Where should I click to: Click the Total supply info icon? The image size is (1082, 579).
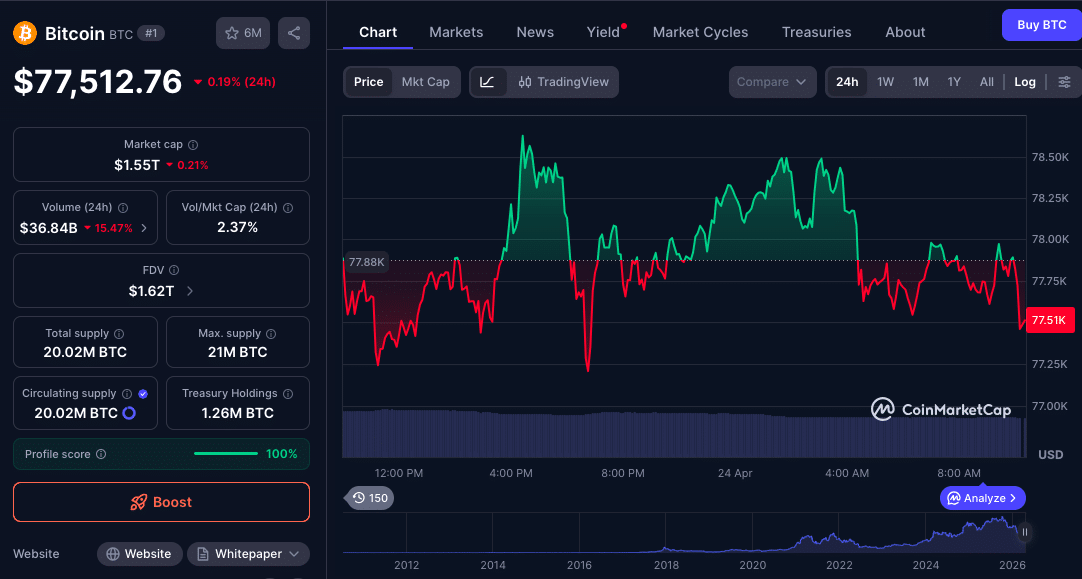[x=119, y=333]
